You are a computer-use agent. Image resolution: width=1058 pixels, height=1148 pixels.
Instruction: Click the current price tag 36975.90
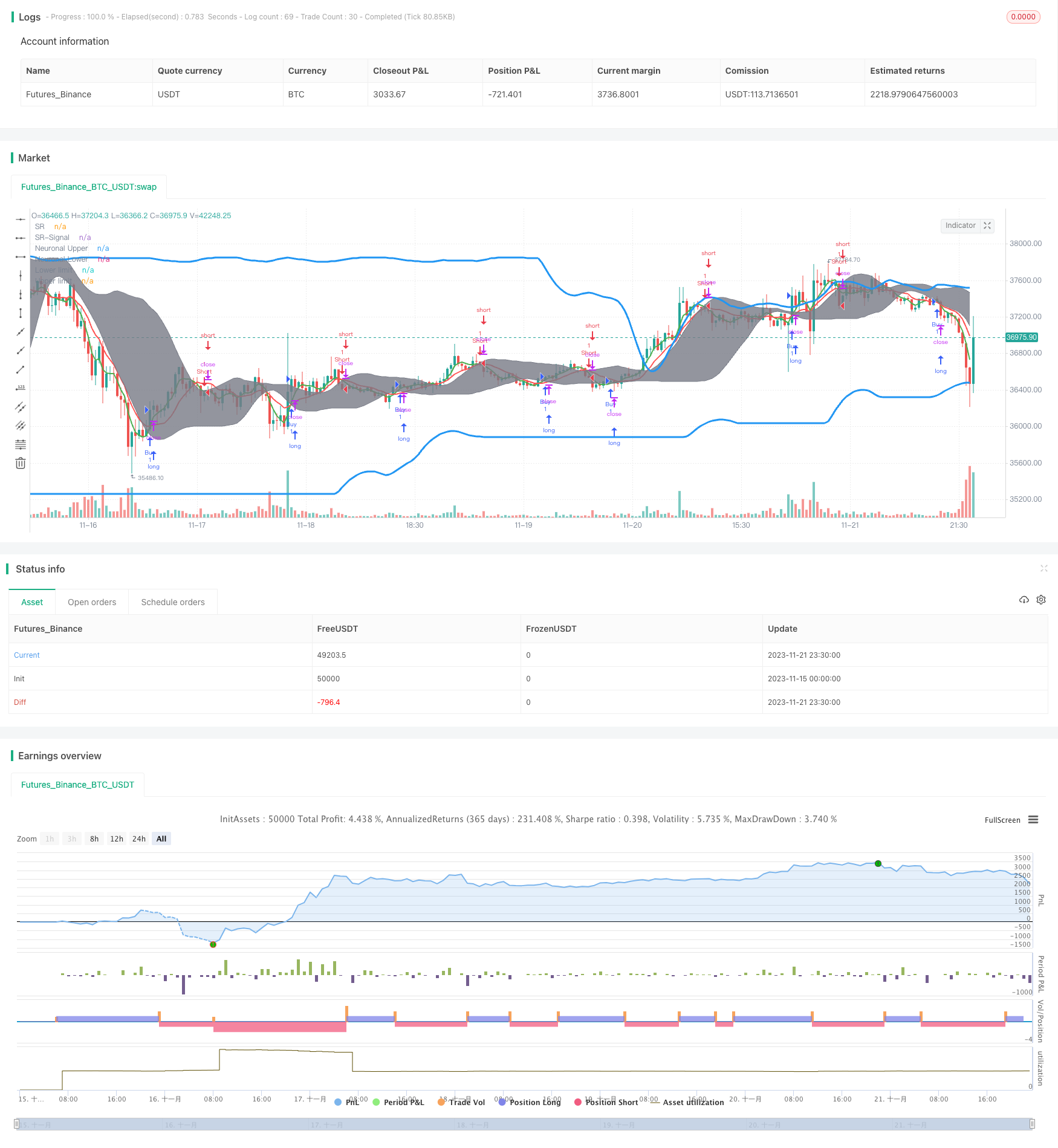pyautogui.click(x=1021, y=337)
